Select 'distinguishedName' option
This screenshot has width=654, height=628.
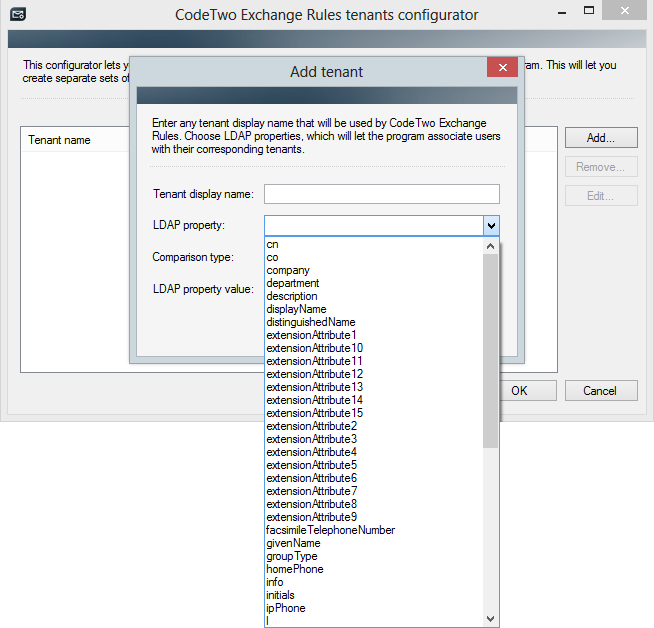click(x=374, y=322)
